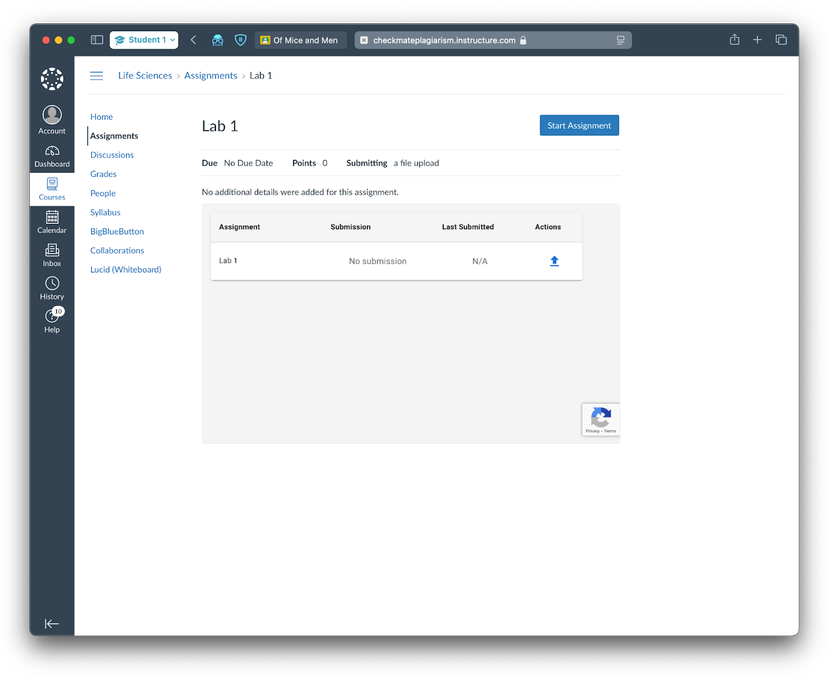Open the Grades page
This screenshot has width=828, height=682.
point(103,173)
